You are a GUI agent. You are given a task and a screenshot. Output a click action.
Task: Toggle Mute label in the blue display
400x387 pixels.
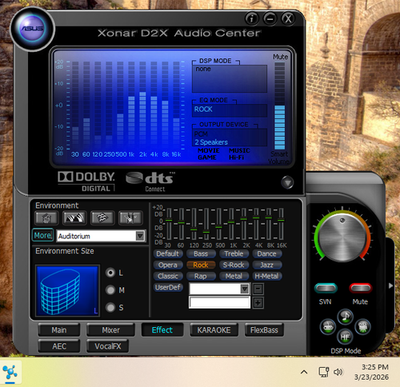(x=280, y=57)
